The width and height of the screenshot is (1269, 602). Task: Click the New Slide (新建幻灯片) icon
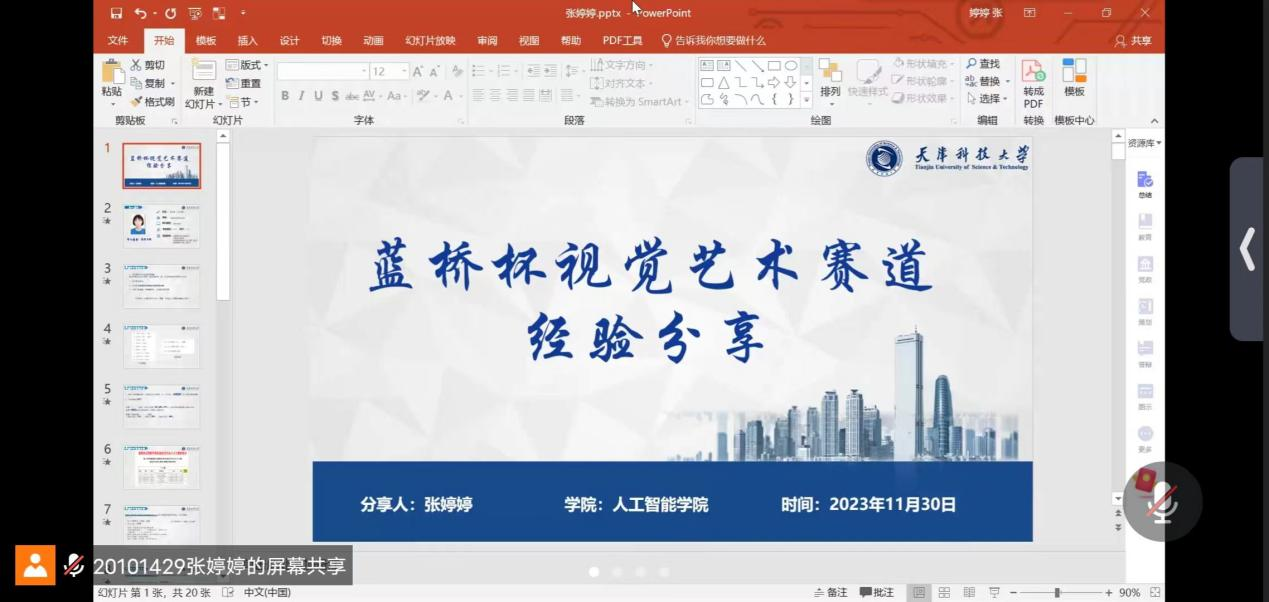point(204,72)
